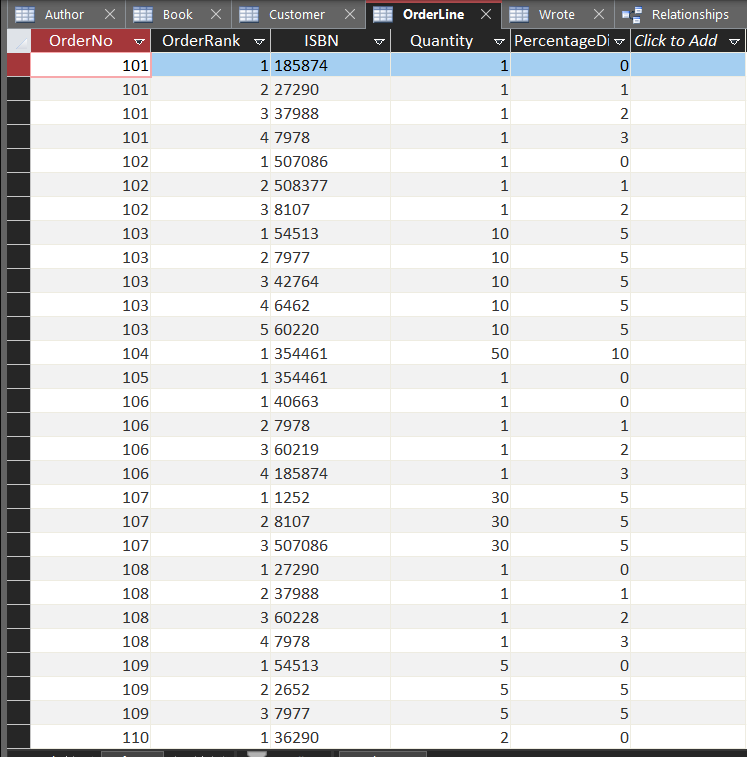This screenshot has height=757, width=747.
Task: Click the select-all corner box of datasheet
Action: (x=19, y=41)
